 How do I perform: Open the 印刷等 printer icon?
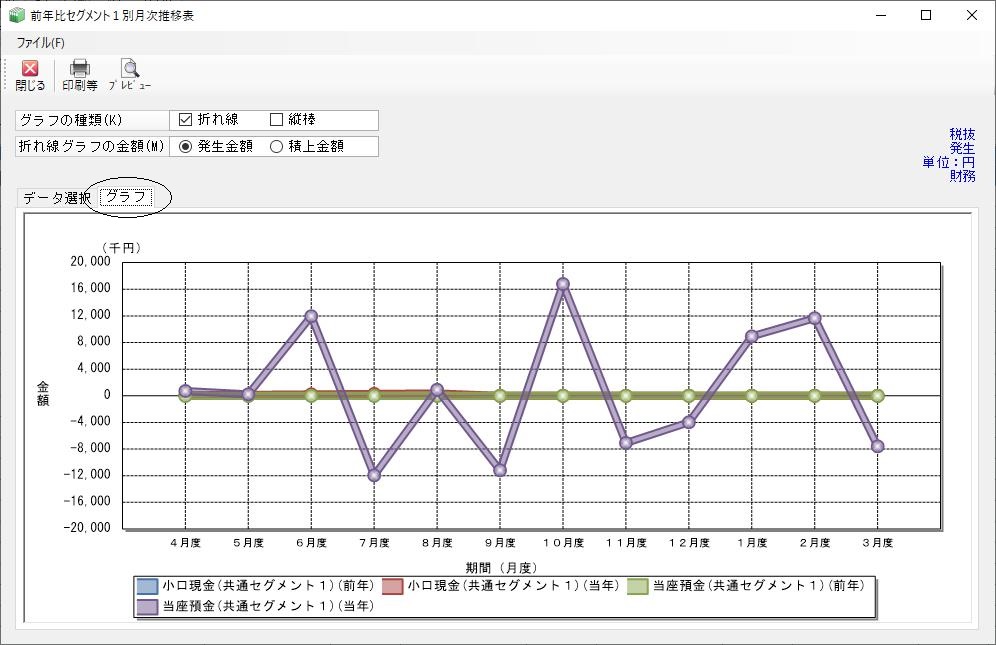(79, 68)
